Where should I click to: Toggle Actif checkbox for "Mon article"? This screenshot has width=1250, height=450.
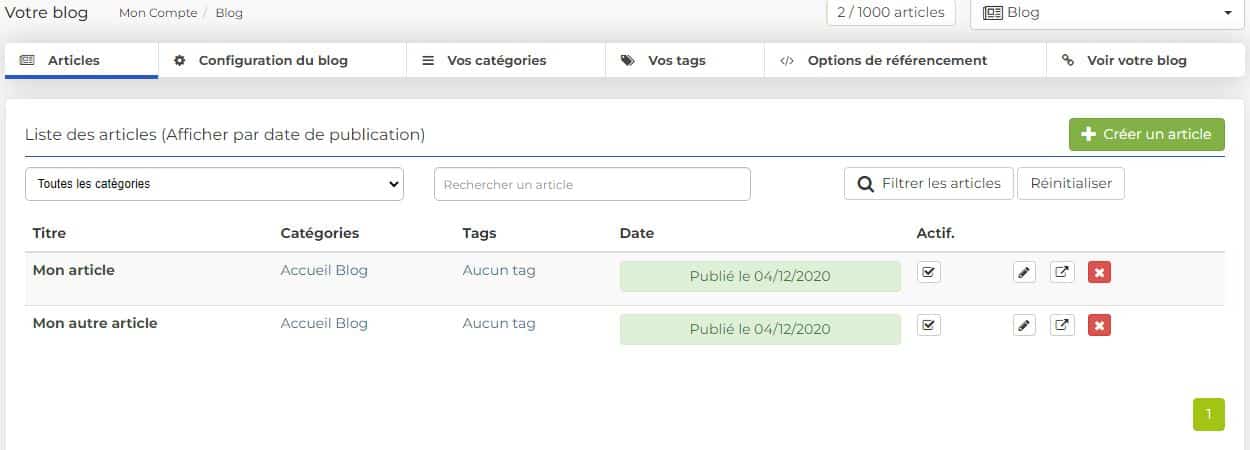929,272
